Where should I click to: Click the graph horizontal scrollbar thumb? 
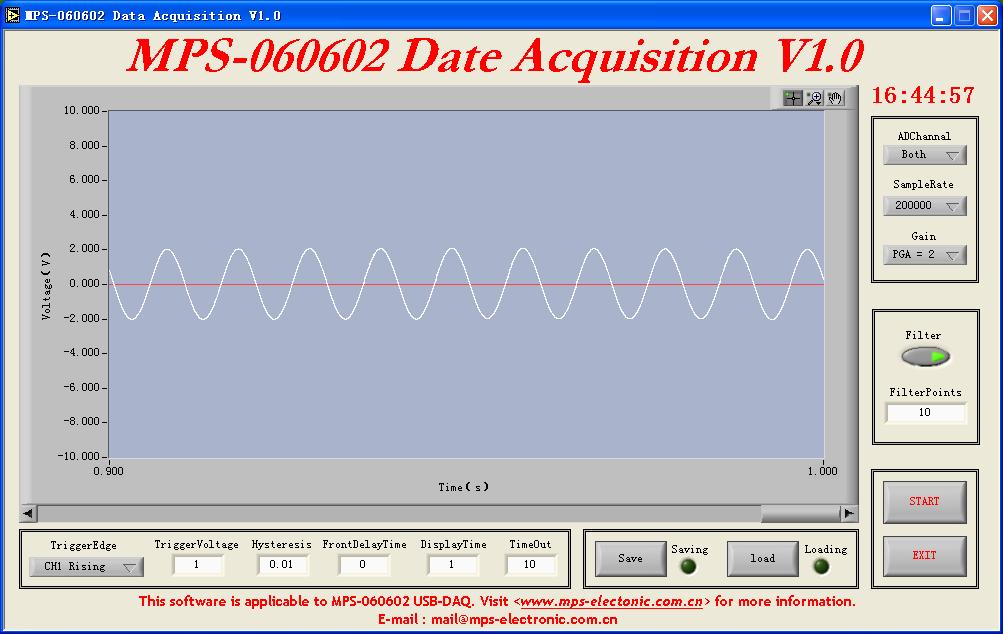800,513
